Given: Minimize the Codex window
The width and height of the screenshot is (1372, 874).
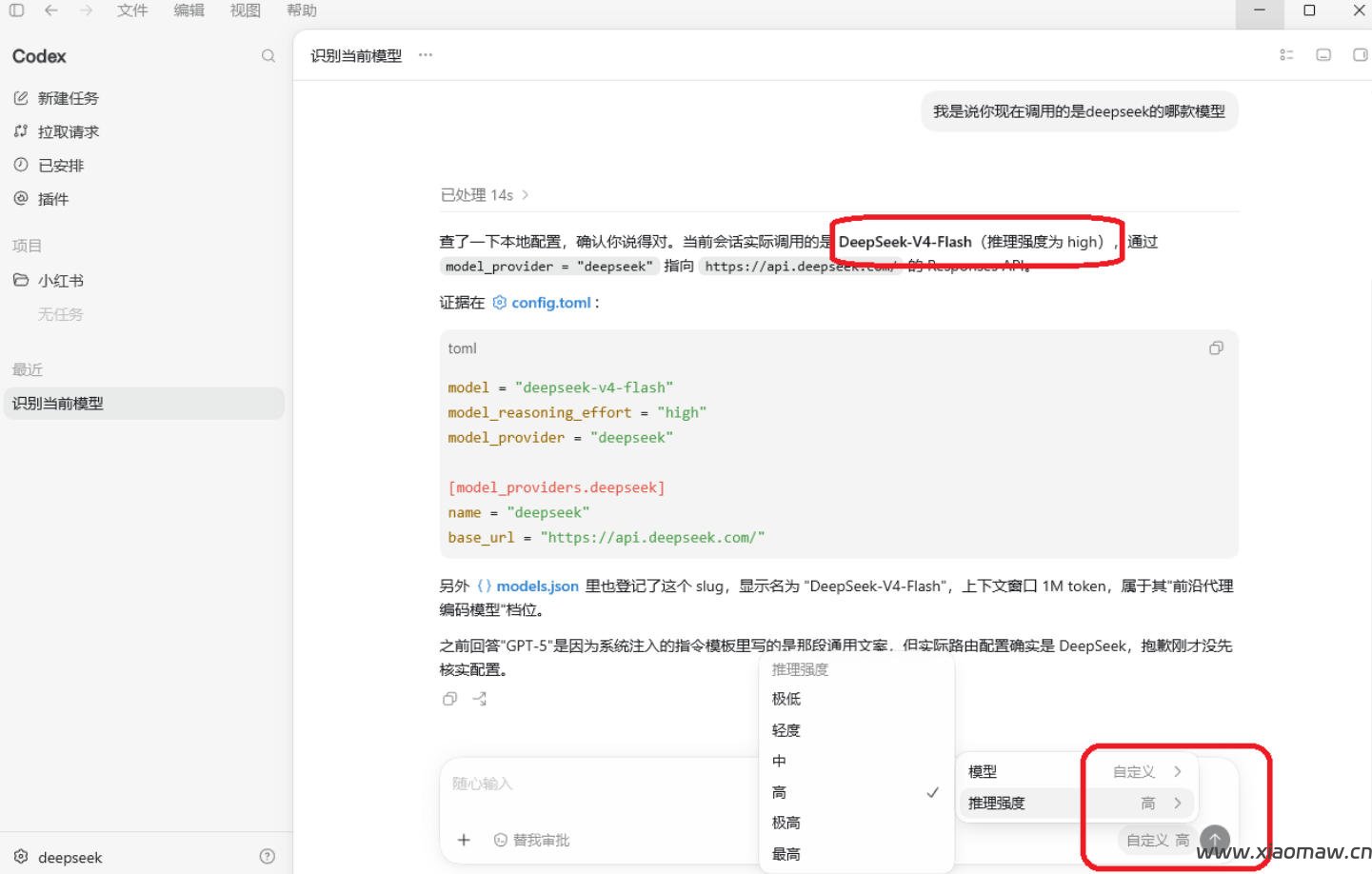Looking at the screenshot, I should click(x=1260, y=10).
